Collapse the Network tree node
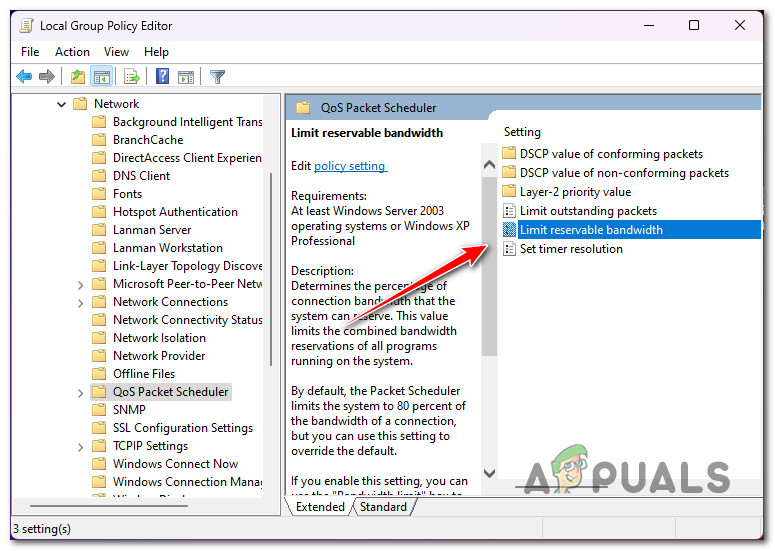775x551 pixels. (61, 104)
